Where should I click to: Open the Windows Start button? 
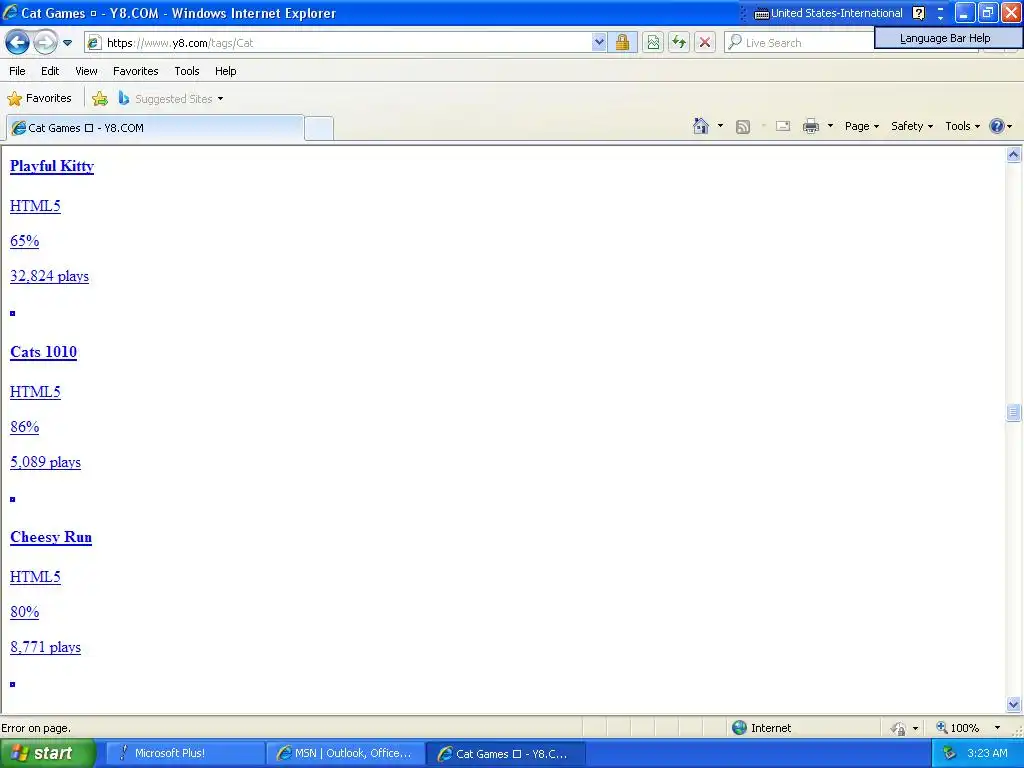(48, 753)
